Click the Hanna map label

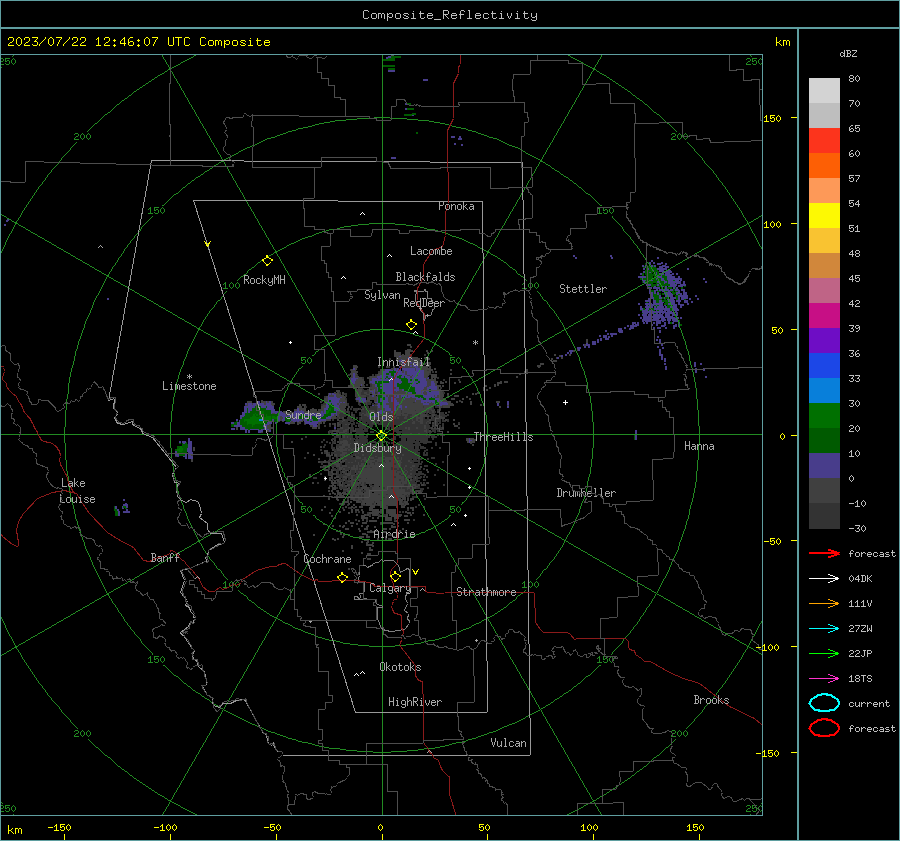[699, 446]
